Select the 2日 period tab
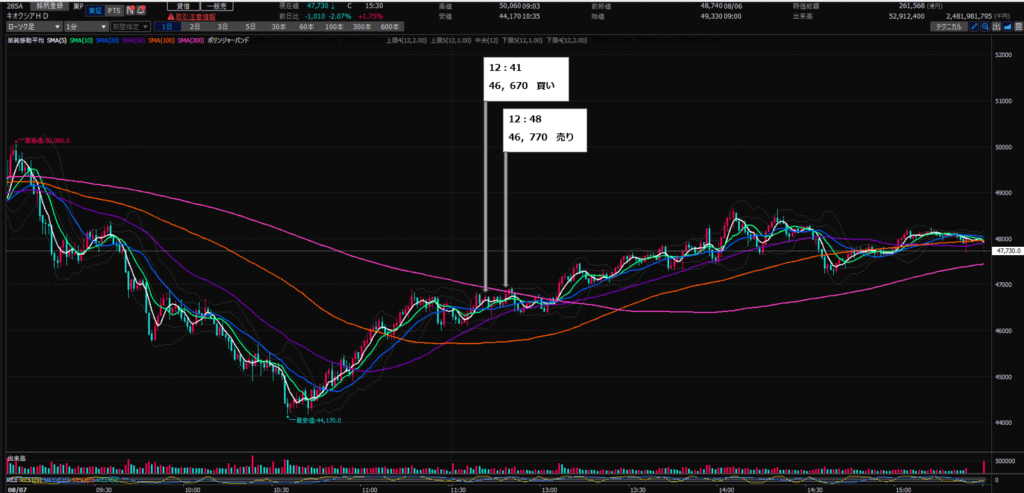1024x493 pixels. (195, 27)
